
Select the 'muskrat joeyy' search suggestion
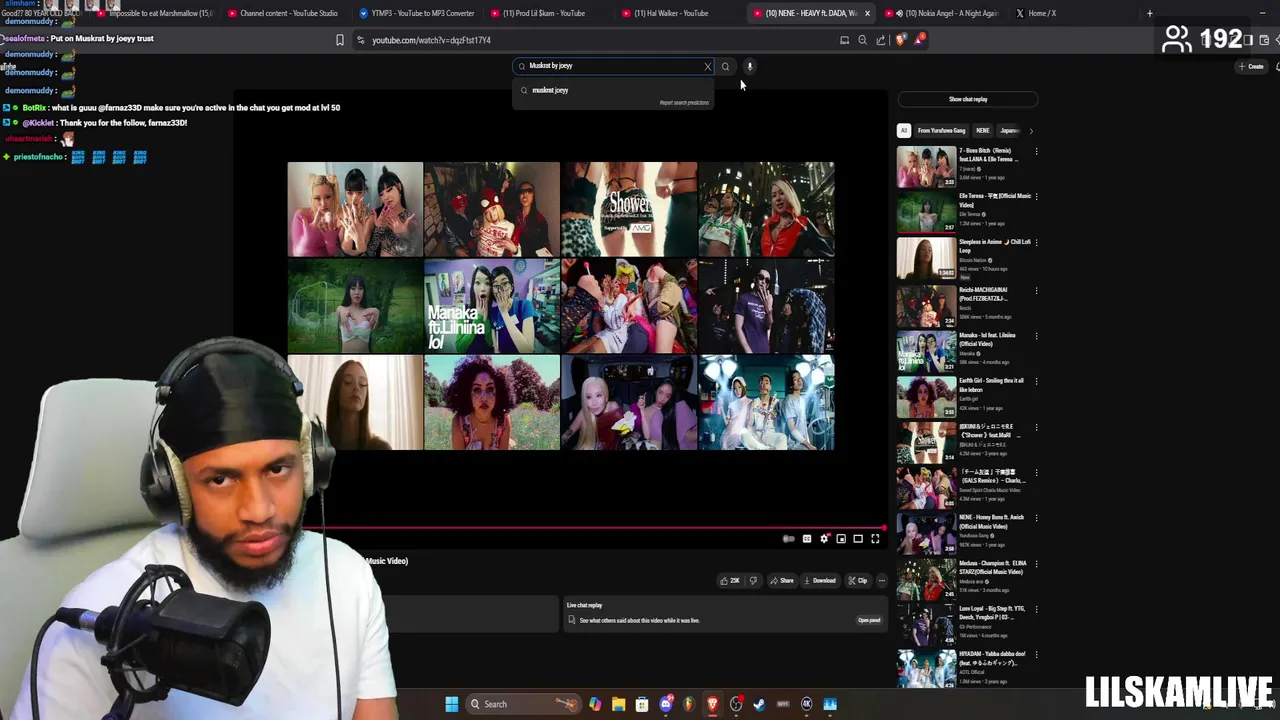click(x=613, y=90)
